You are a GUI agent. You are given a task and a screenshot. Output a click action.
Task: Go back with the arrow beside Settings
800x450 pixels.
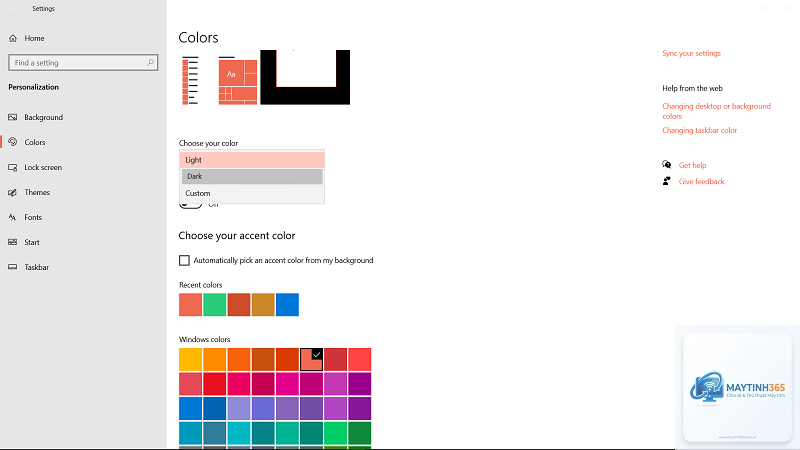[x=13, y=9]
